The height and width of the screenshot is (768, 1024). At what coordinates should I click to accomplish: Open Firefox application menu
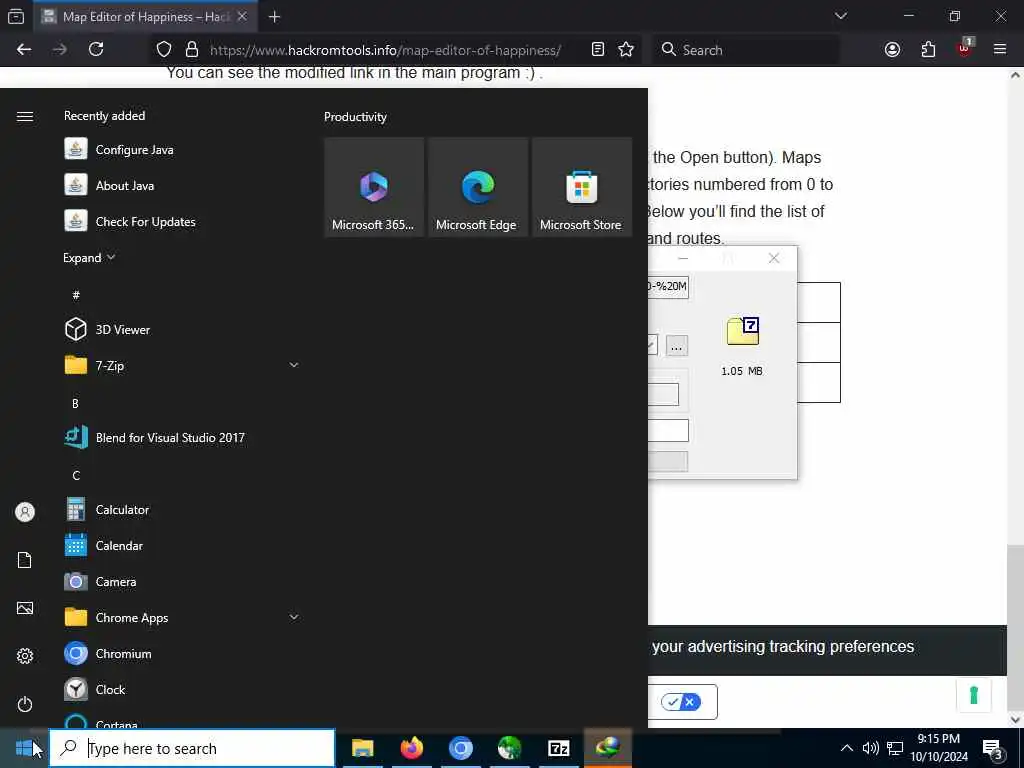[1000, 50]
